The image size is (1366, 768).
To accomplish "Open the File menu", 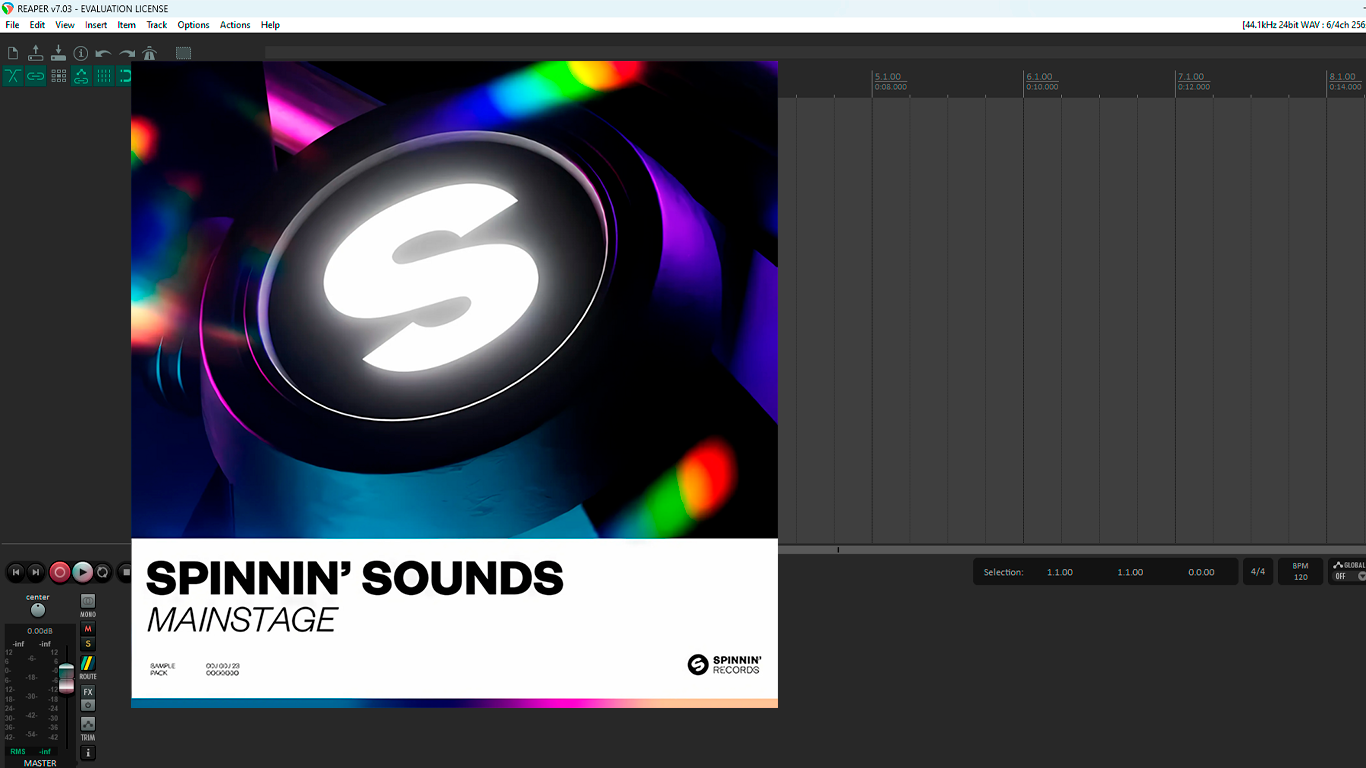I will tap(12, 25).
